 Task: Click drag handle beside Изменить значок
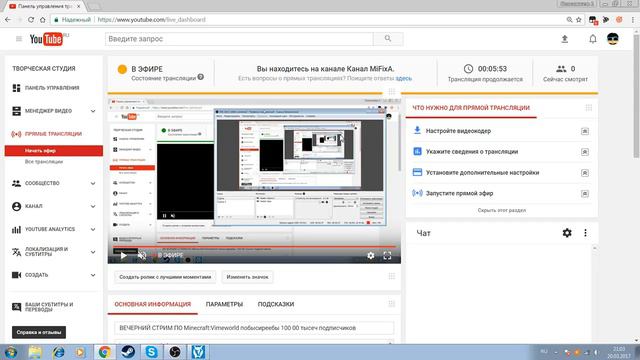pyautogui.click(x=391, y=276)
